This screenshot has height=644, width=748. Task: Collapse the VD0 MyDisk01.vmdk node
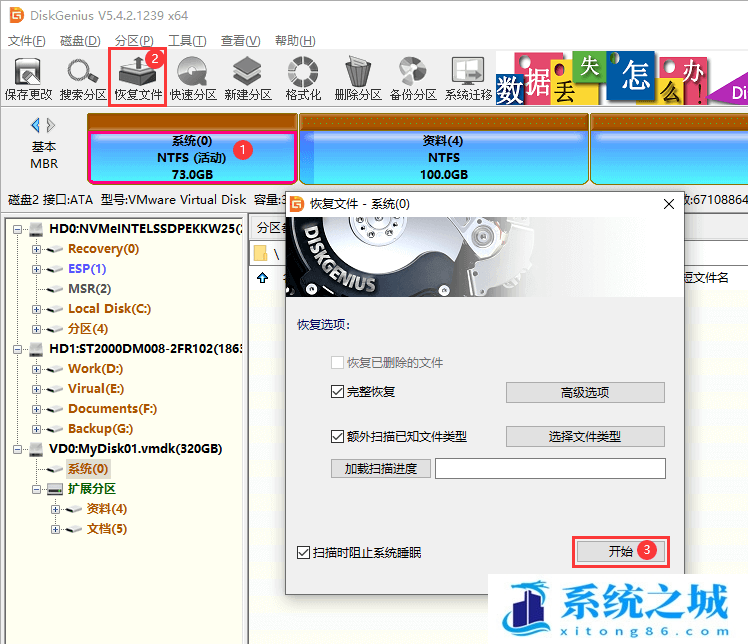pos(17,449)
